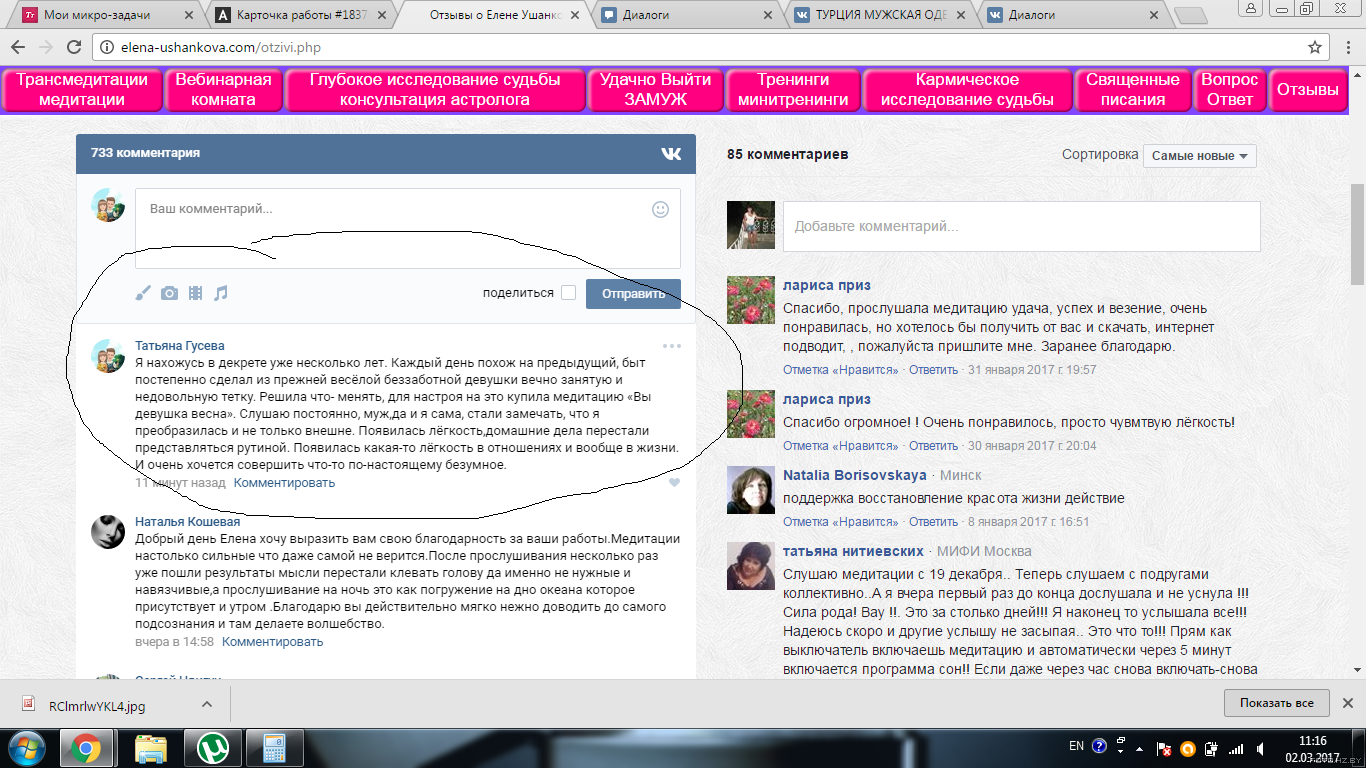This screenshot has width=1366, height=768.
Task: Open Natalia Borisovskaya profile link
Action: (855, 475)
